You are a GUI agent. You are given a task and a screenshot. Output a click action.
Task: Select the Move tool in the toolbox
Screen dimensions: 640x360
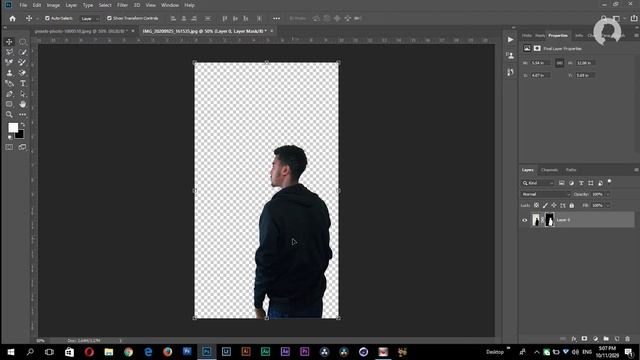[9, 42]
